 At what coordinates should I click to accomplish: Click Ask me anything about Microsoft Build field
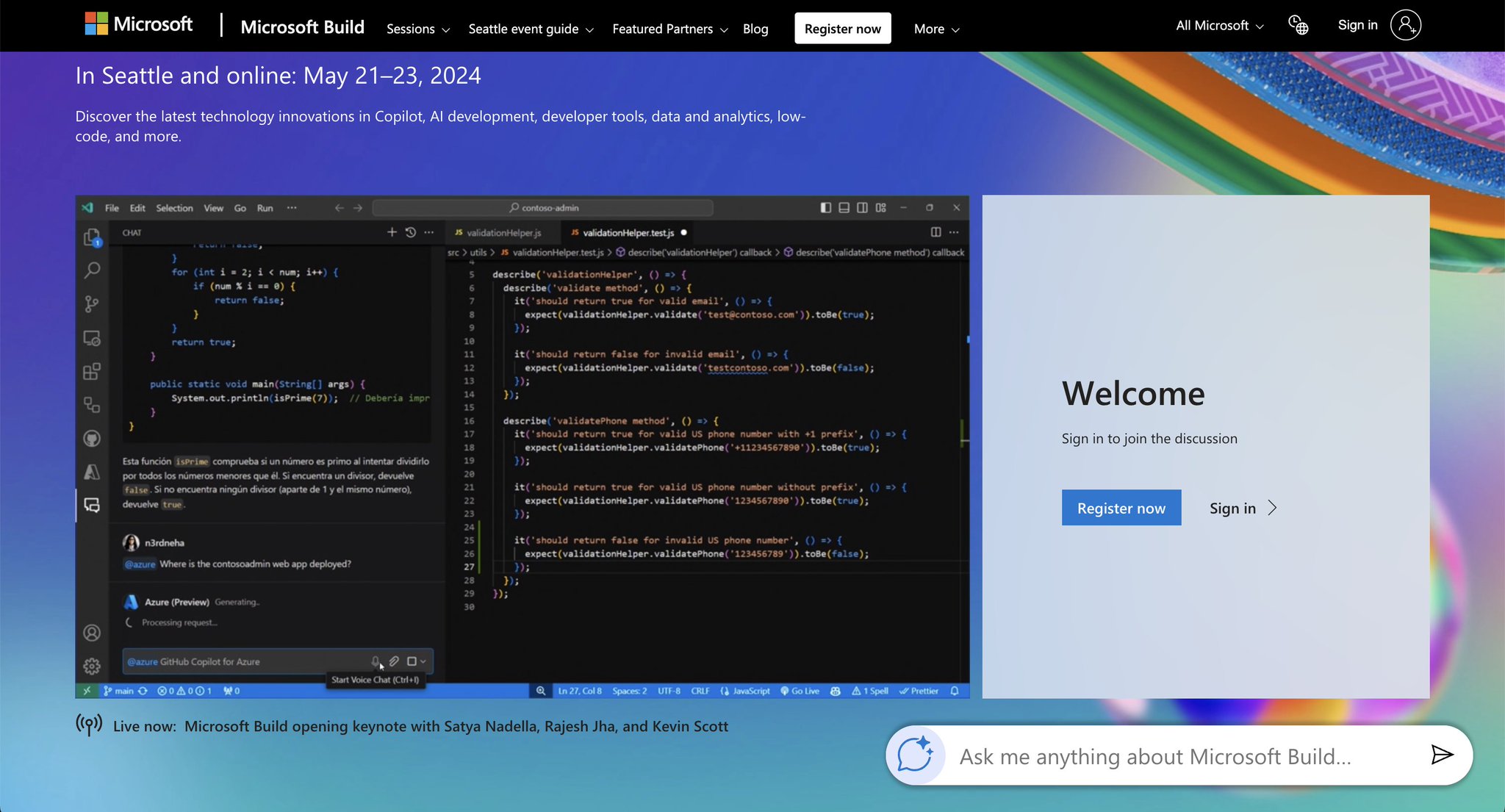1179,755
